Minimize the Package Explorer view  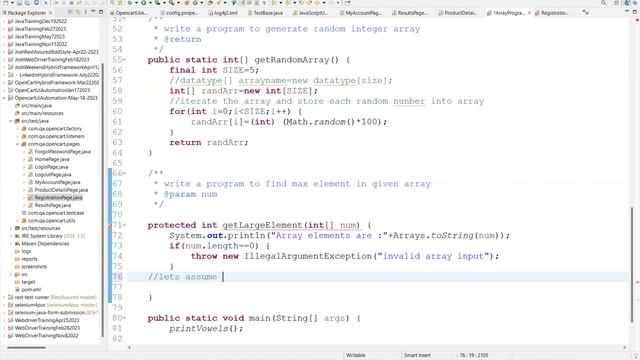click(93, 12)
